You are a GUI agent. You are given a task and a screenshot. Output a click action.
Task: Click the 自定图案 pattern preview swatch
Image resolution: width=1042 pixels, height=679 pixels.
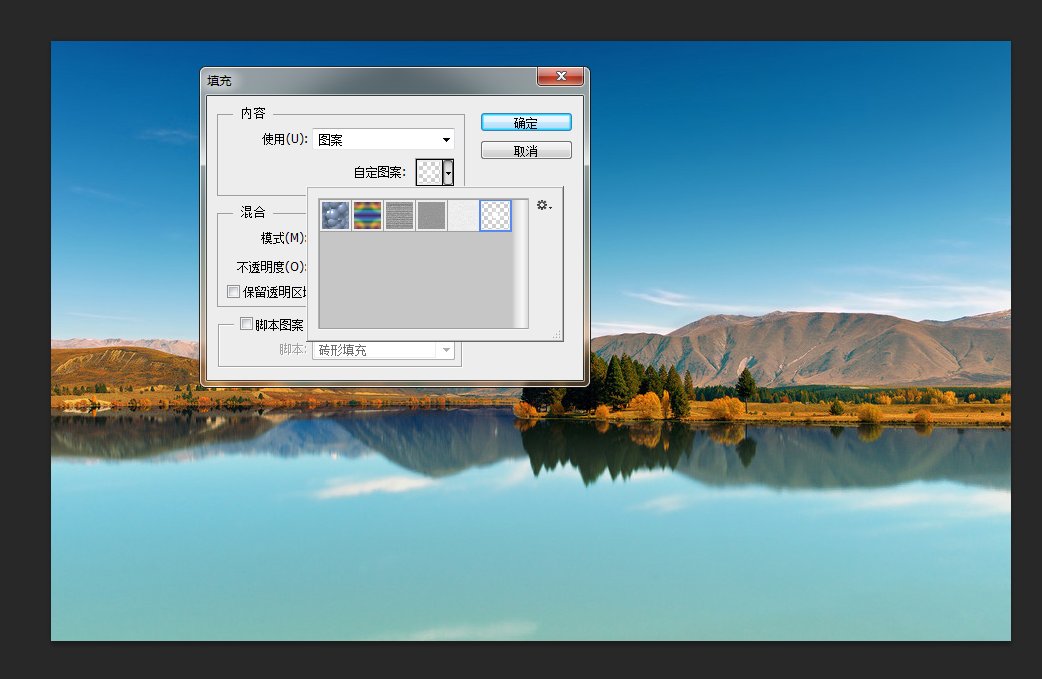click(x=429, y=172)
